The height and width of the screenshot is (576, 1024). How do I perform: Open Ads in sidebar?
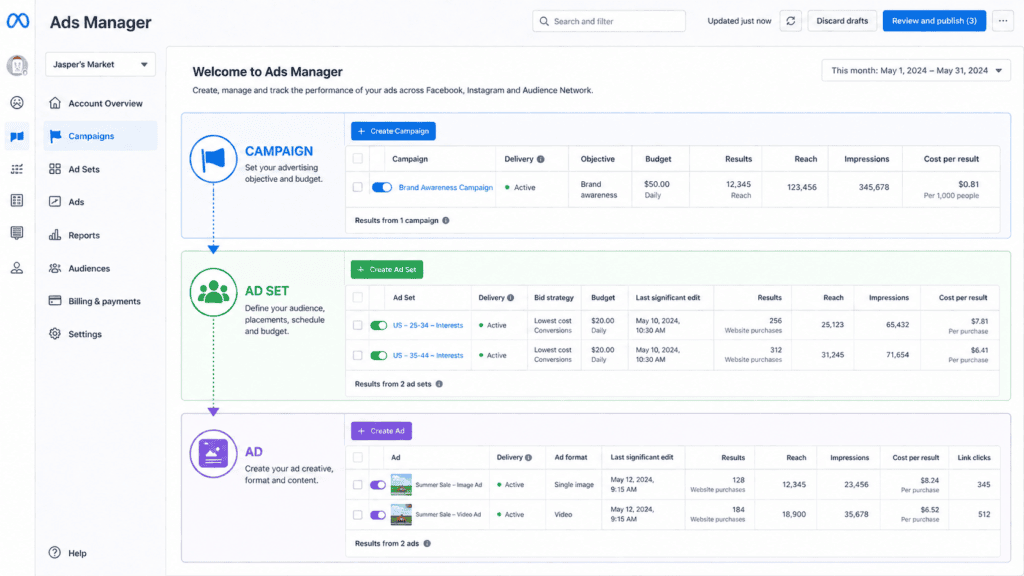pos(101,202)
